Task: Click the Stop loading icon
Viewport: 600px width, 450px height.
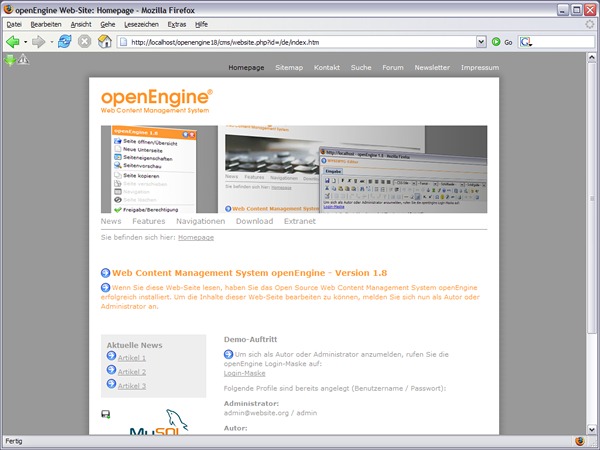Action: 85,42
